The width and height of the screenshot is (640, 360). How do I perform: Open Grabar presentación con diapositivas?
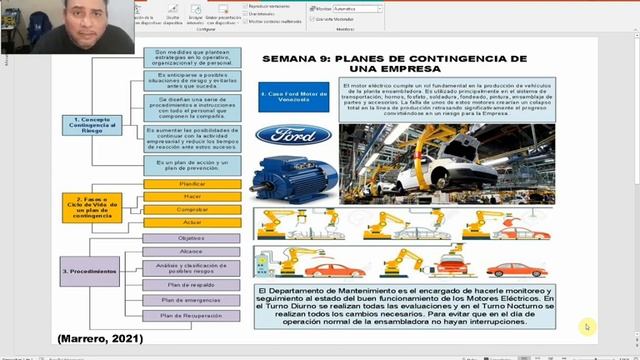coord(223,13)
